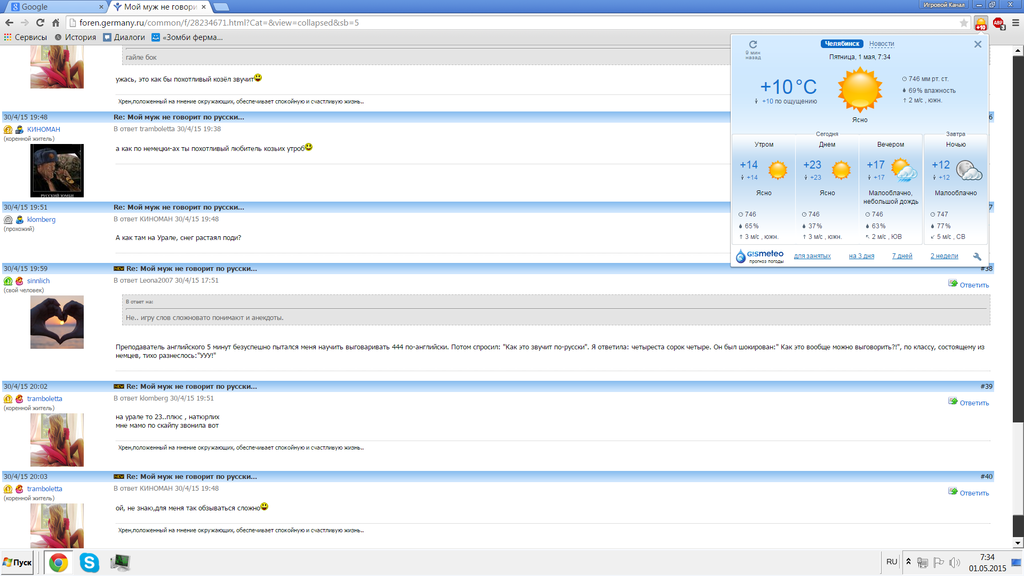Screen dimensions: 1024x576
Task: Click the Пуск start button
Action: [x=18, y=562]
